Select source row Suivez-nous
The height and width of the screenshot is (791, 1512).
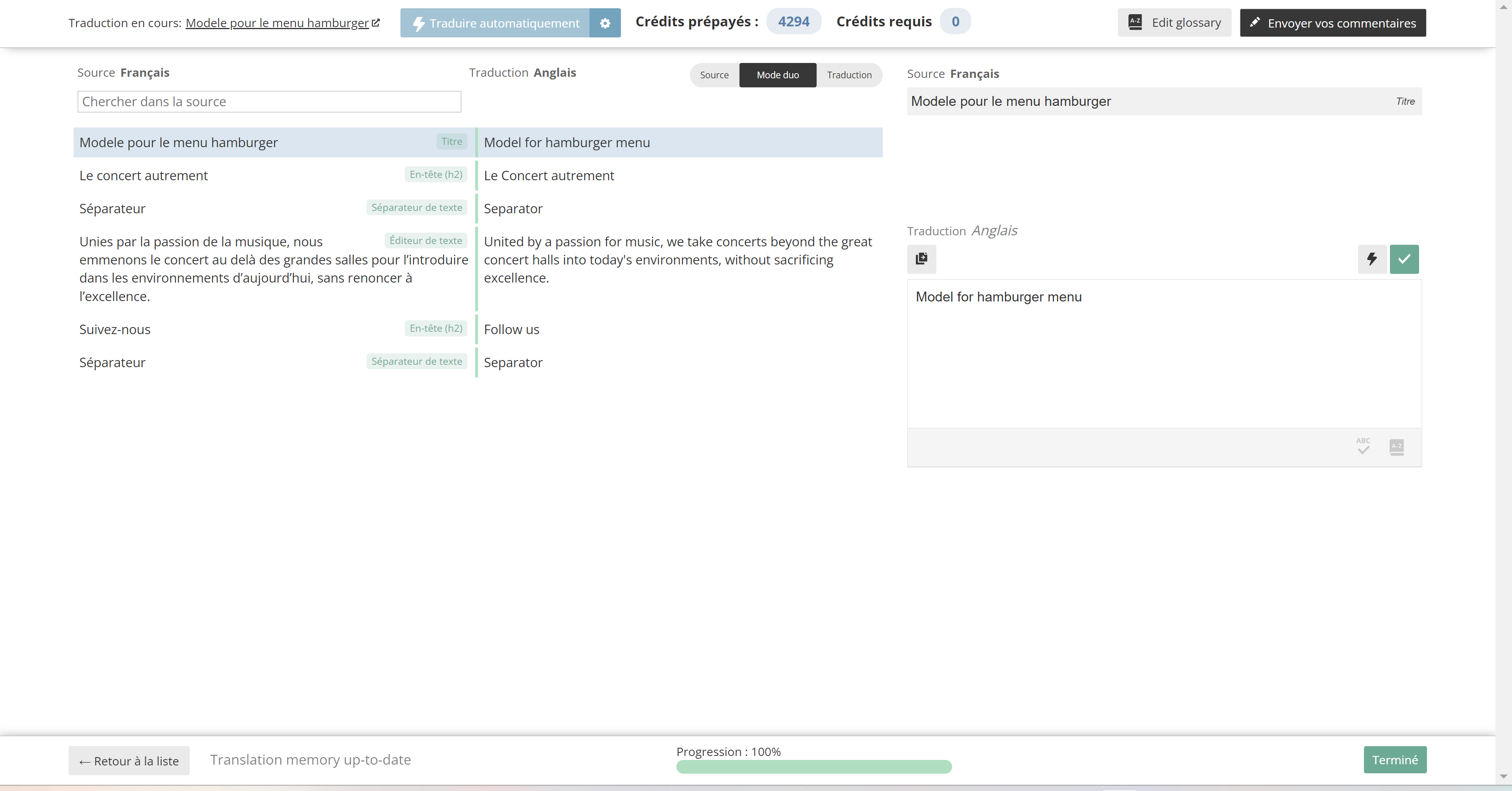[274, 329]
